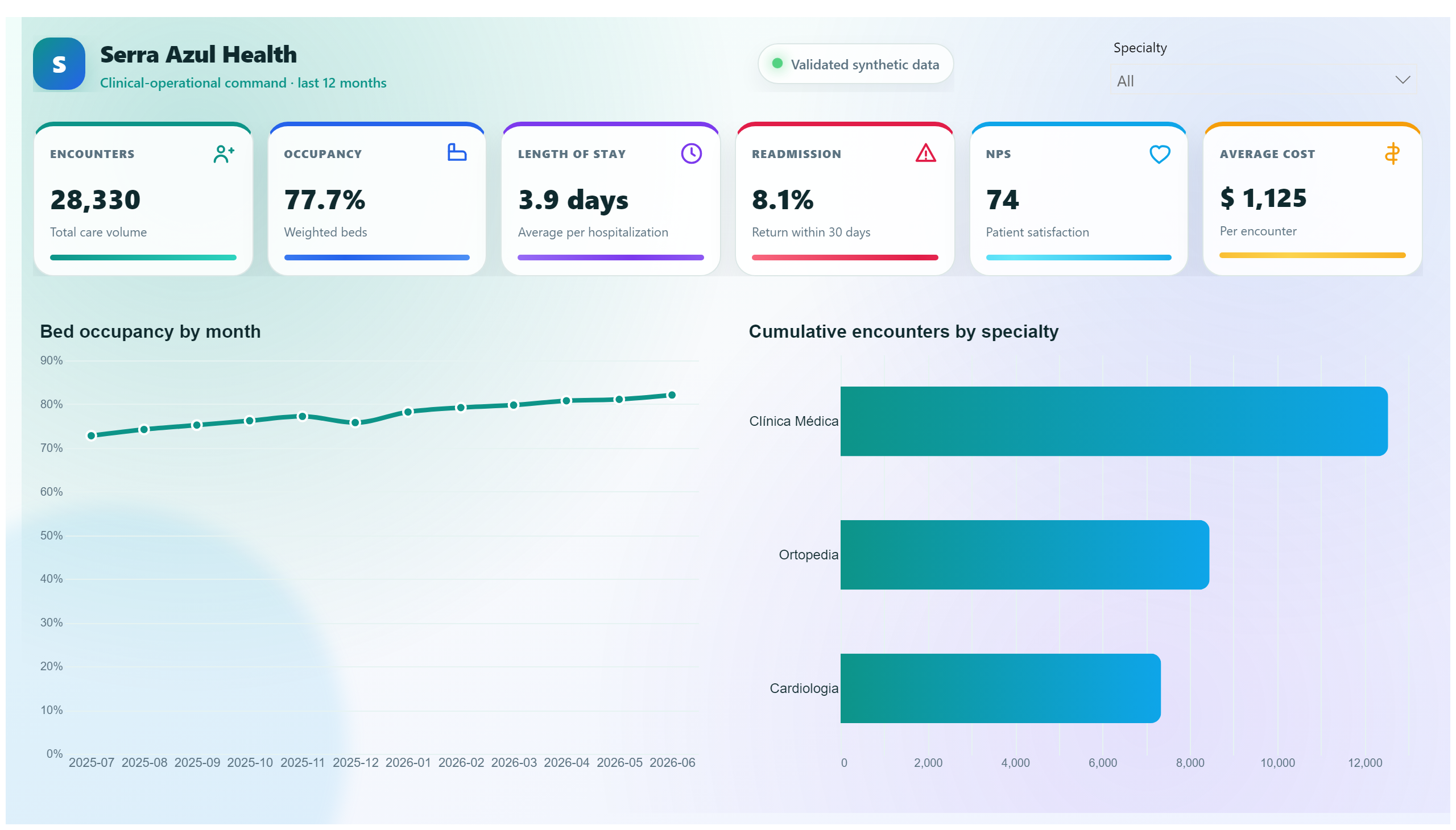Viewport: 1456px width, 830px height.
Task: Click the 8.1% readmission value
Action: (783, 200)
